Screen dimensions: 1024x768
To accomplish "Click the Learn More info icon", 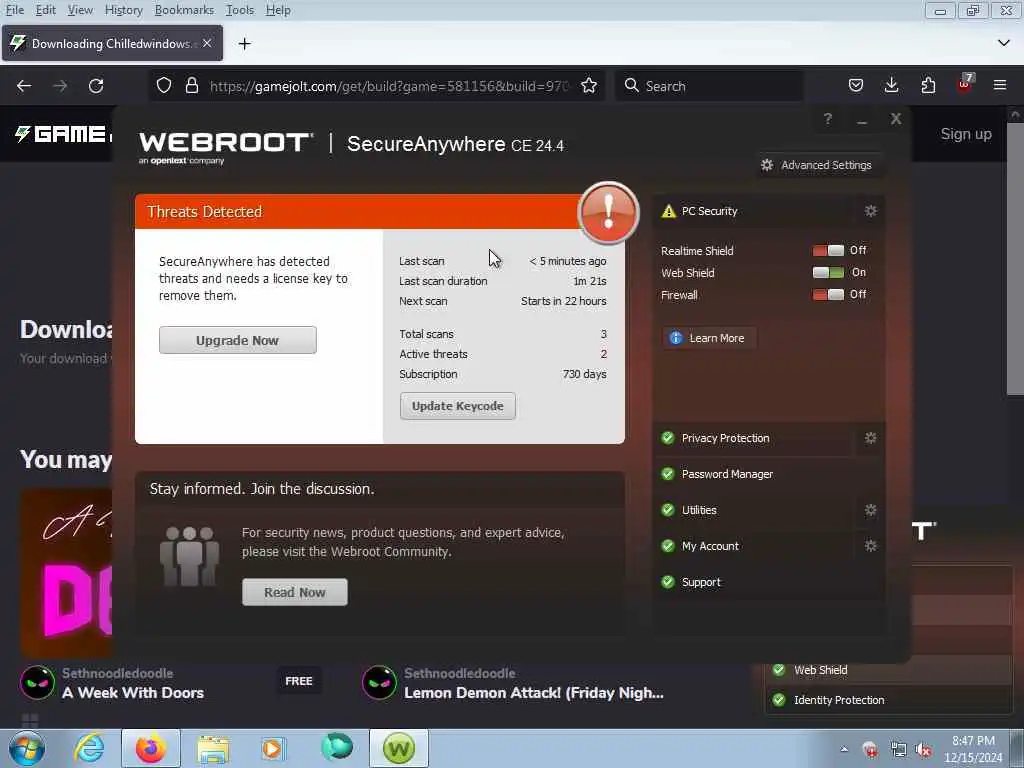I will click(676, 338).
